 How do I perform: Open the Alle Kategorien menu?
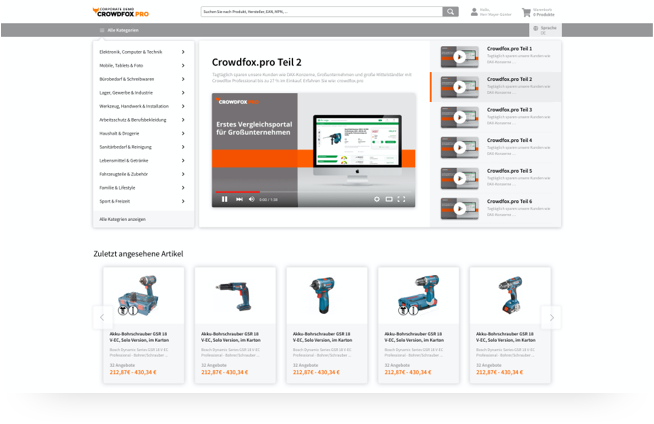click(118, 30)
